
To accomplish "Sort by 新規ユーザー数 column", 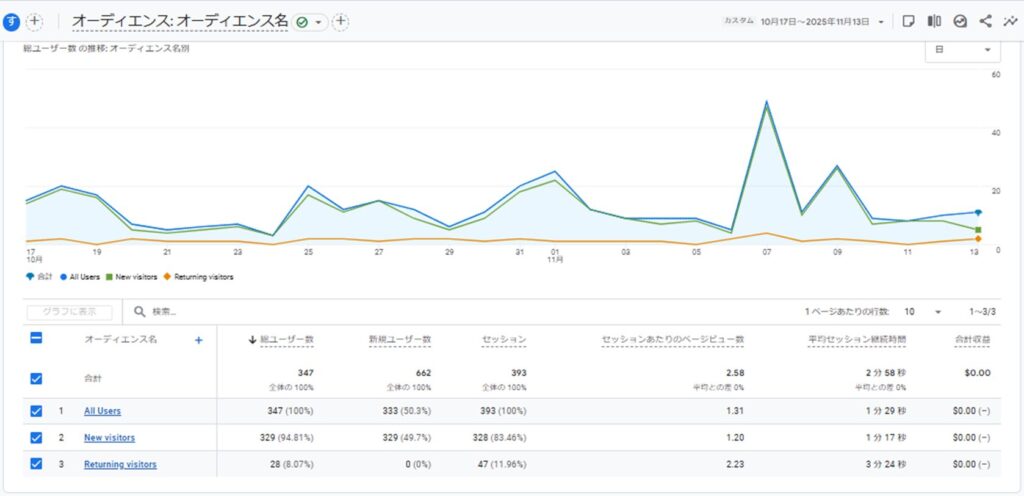I will (400, 339).
